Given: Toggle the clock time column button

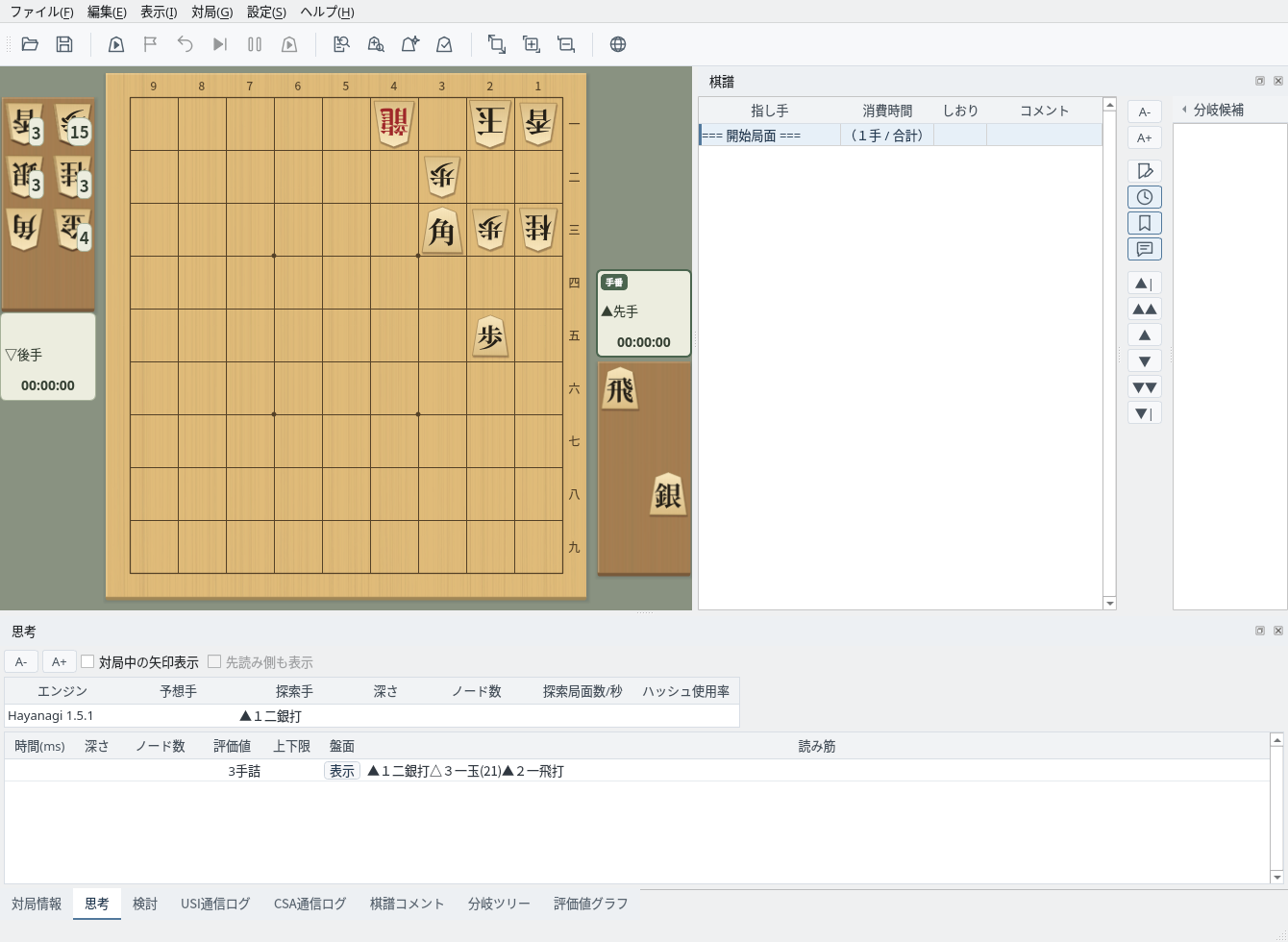Looking at the screenshot, I should point(1145,197).
